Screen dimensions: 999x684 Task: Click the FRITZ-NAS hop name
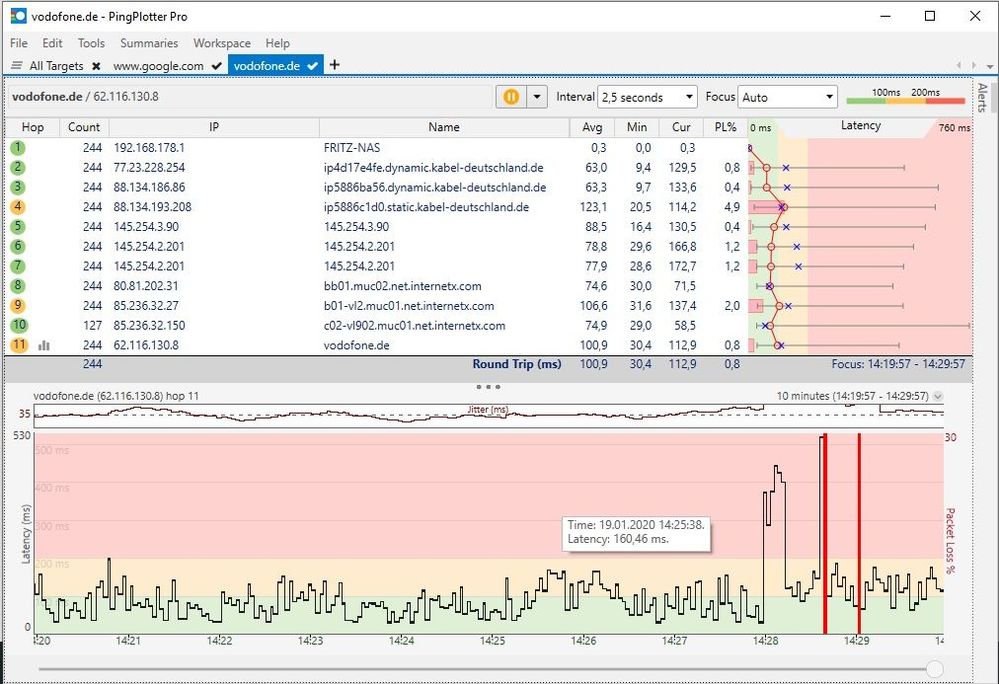[352, 148]
